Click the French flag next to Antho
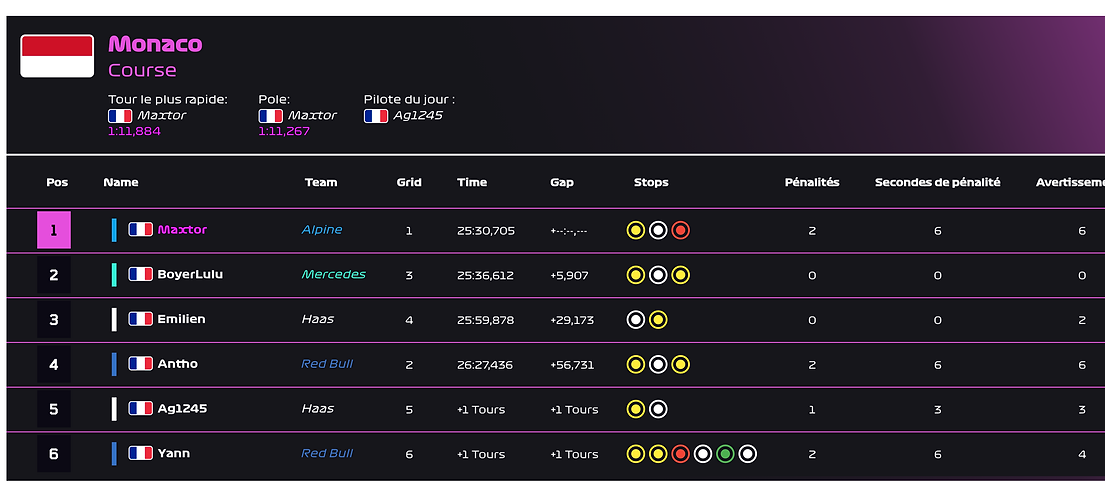Screen dimensions: 1105x492 pos(140,364)
